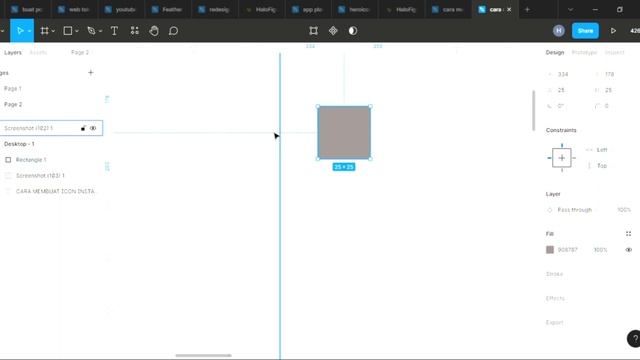The height and width of the screenshot is (360, 640).
Task: Click the Use as mask icon
Action: click(353, 31)
